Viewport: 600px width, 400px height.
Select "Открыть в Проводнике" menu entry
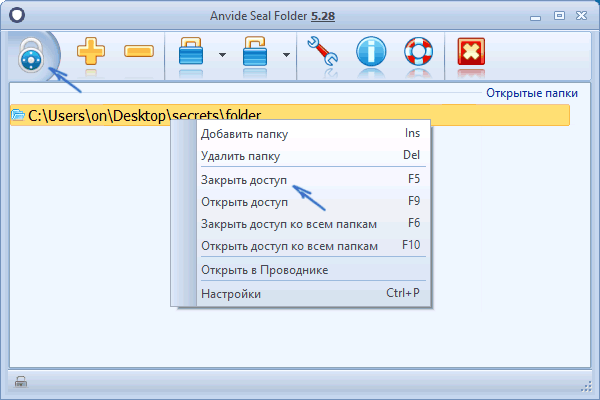click(x=313, y=269)
